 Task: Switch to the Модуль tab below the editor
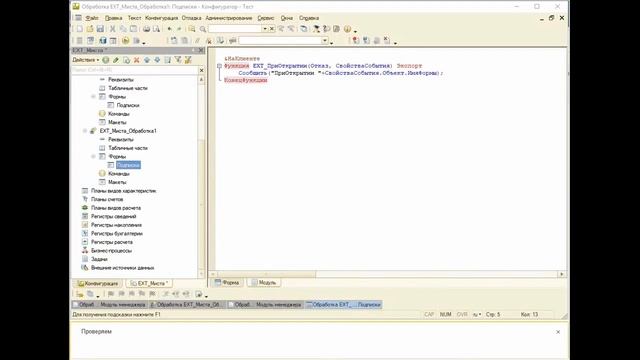[x=264, y=282]
